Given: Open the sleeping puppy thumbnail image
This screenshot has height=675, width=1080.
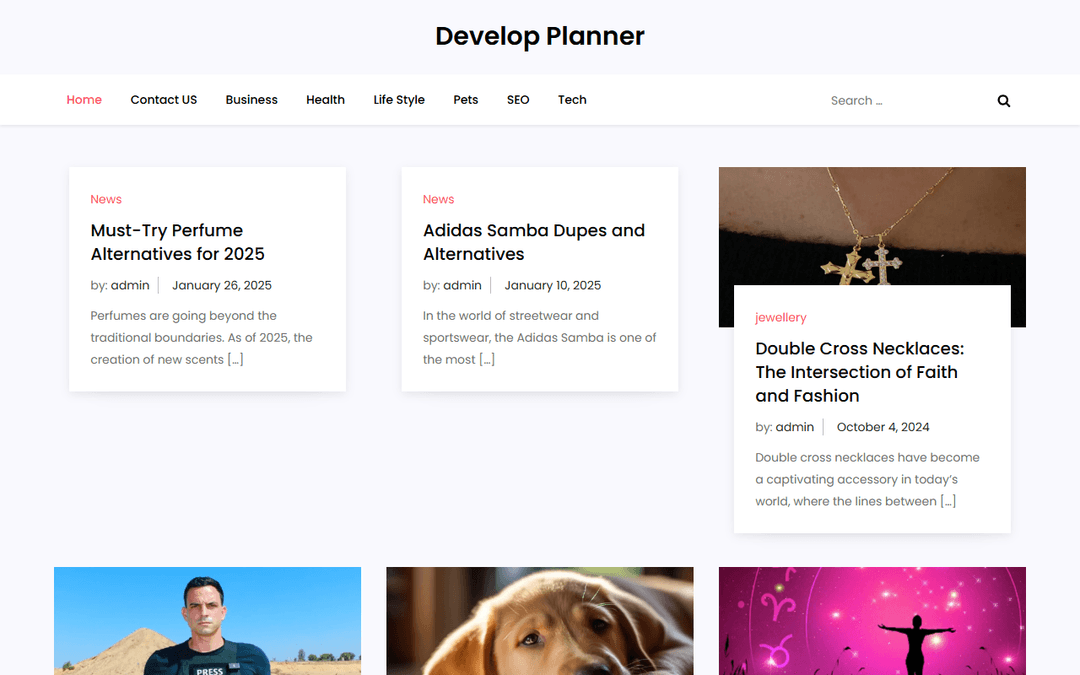Looking at the screenshot, I should click(540, 621).
